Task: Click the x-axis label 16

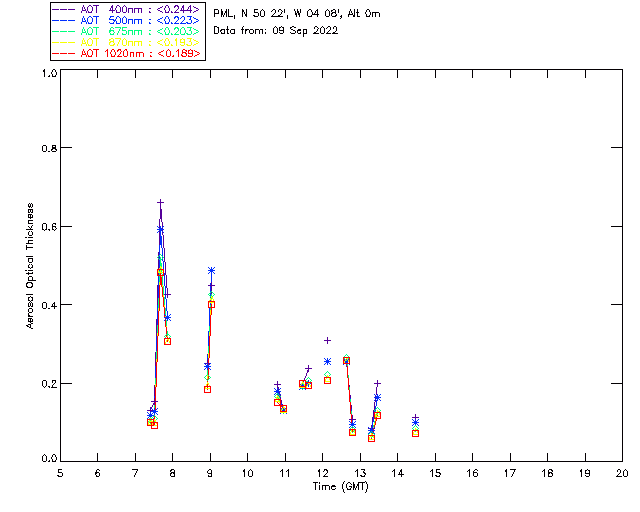Action: (x=472, y=473)
